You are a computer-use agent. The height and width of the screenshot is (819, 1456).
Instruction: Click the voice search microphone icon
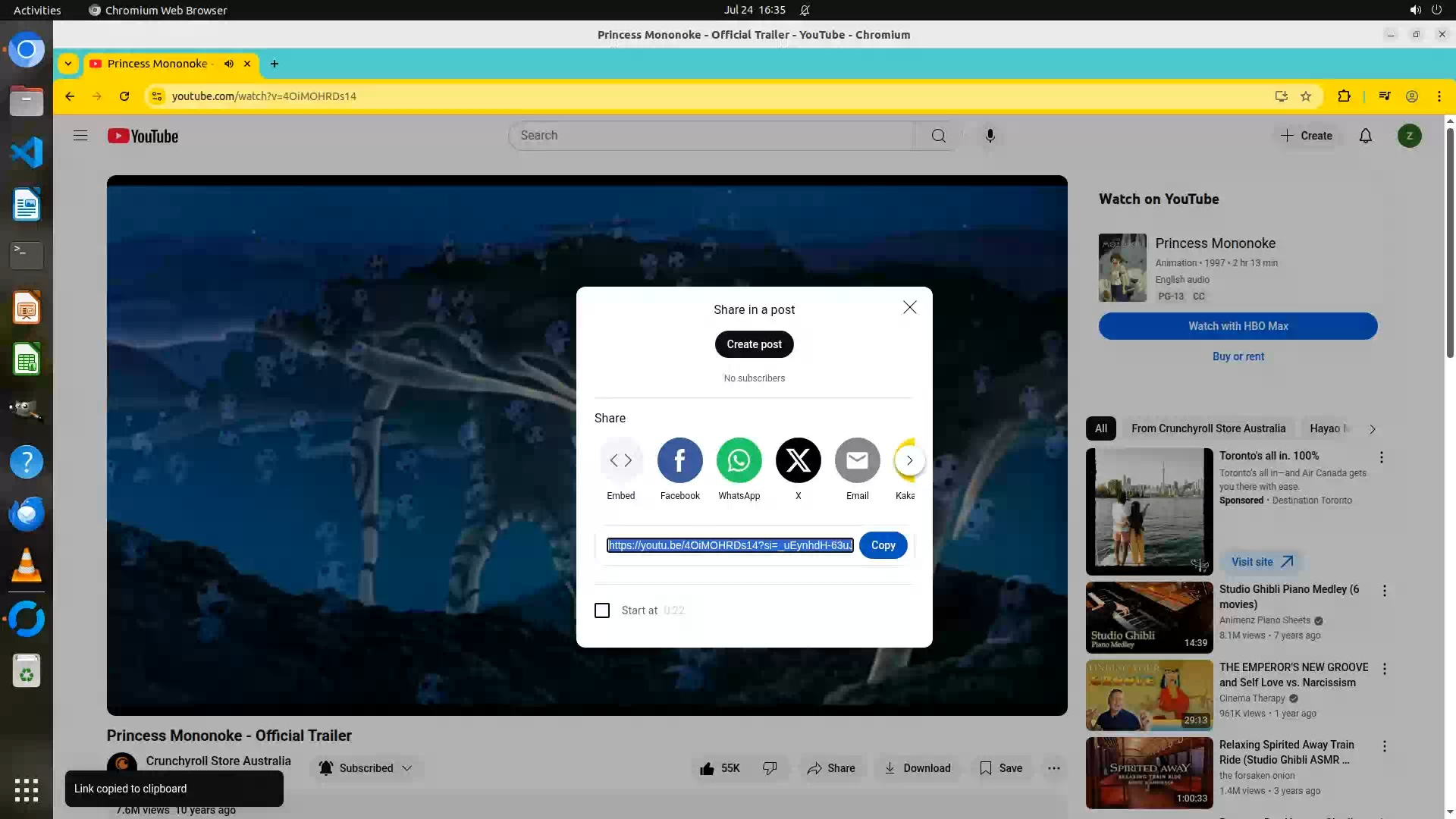point(990,136)
